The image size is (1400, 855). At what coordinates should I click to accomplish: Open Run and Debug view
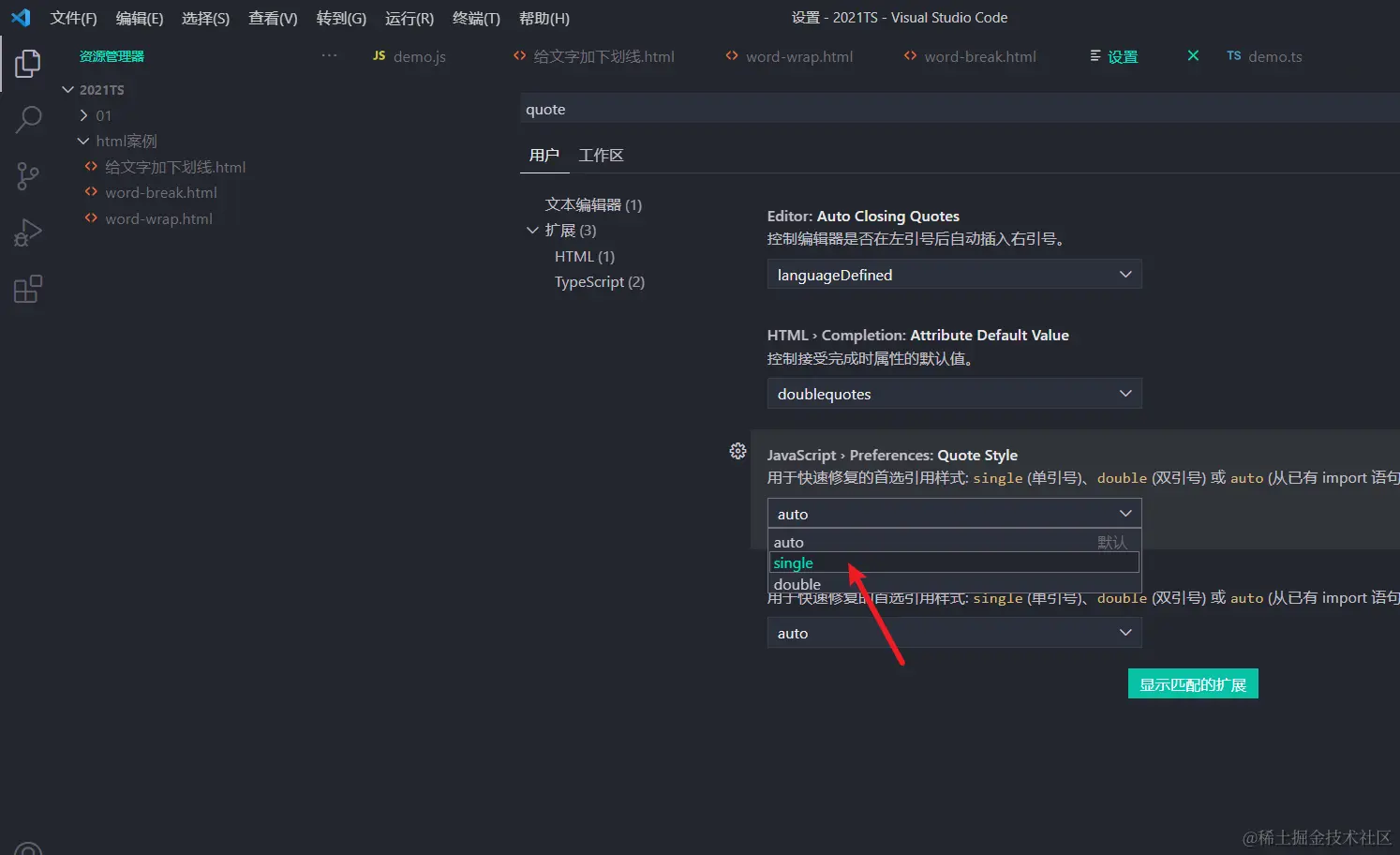tap(28, 232)
